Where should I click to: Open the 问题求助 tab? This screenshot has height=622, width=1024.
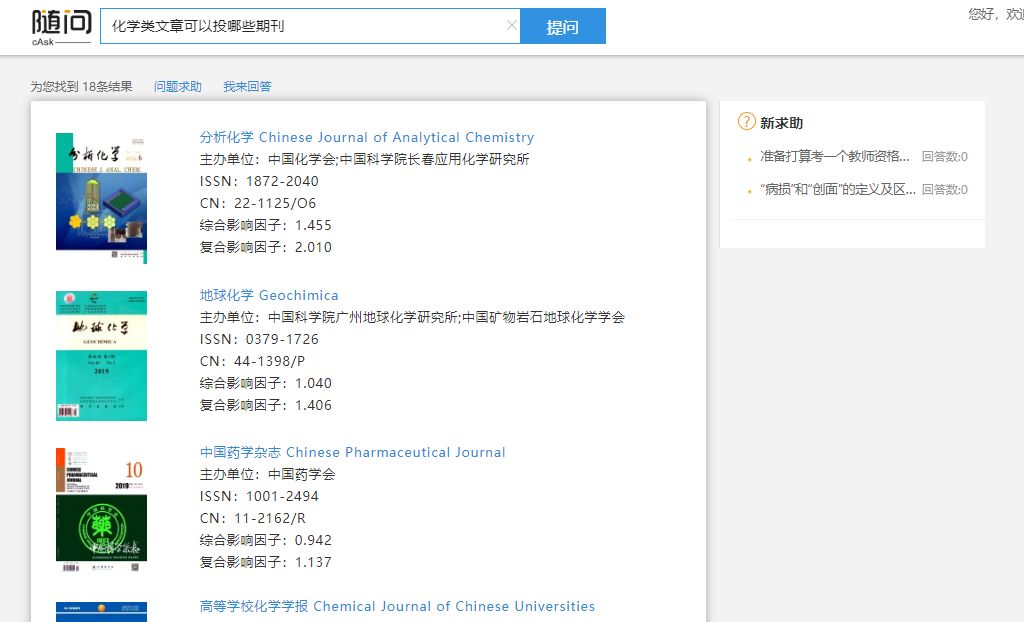pos(178,87)
